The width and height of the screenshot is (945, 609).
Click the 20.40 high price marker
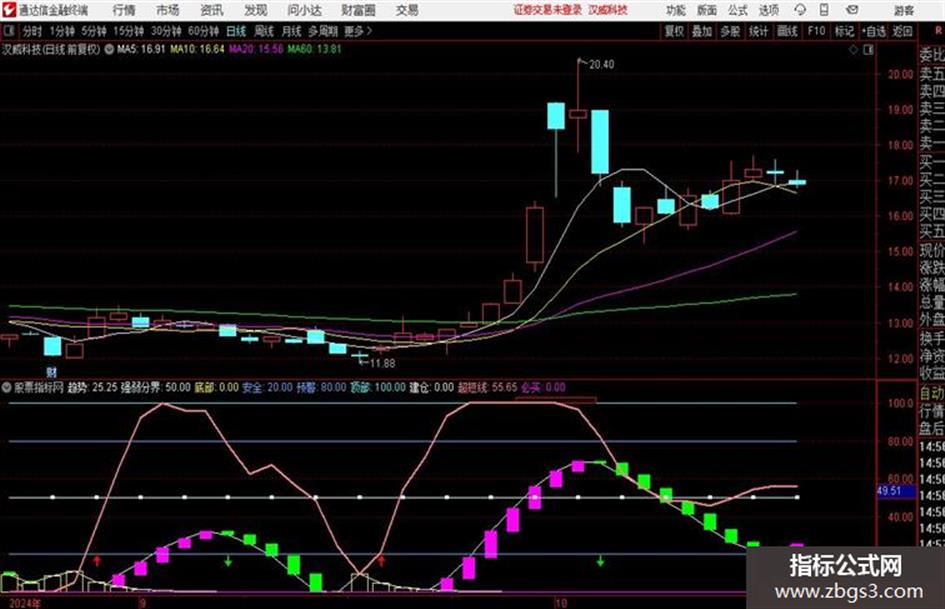coord(601,65)
